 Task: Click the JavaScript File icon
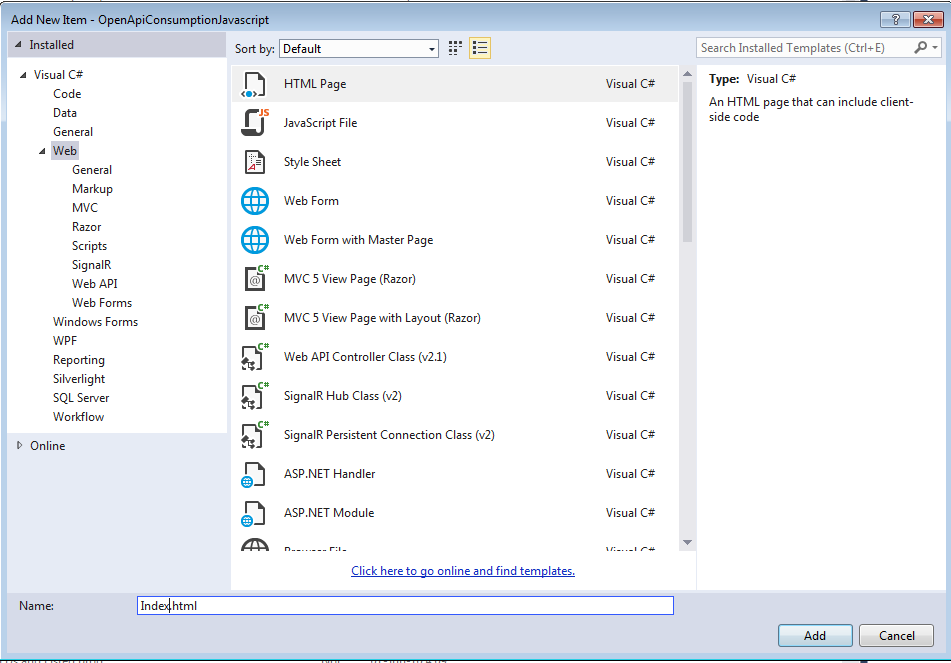click(255, 123)
